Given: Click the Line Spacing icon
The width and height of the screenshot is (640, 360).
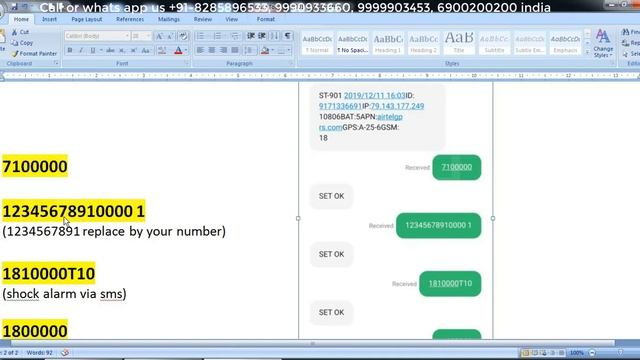Looking at the screenshot, I should [x=249, y=50].
